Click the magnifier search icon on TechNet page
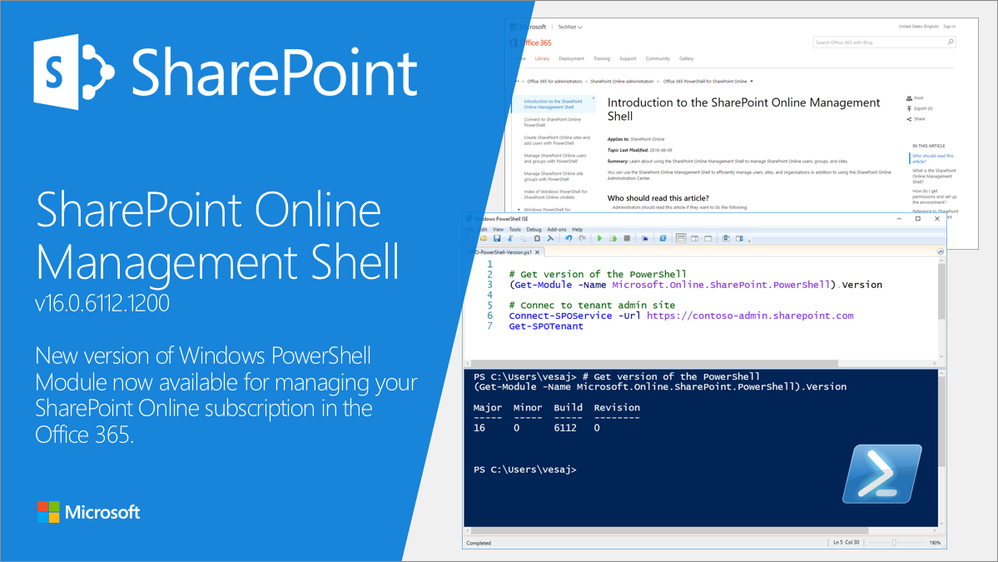The image size is (998, 562). pos(950,42)
